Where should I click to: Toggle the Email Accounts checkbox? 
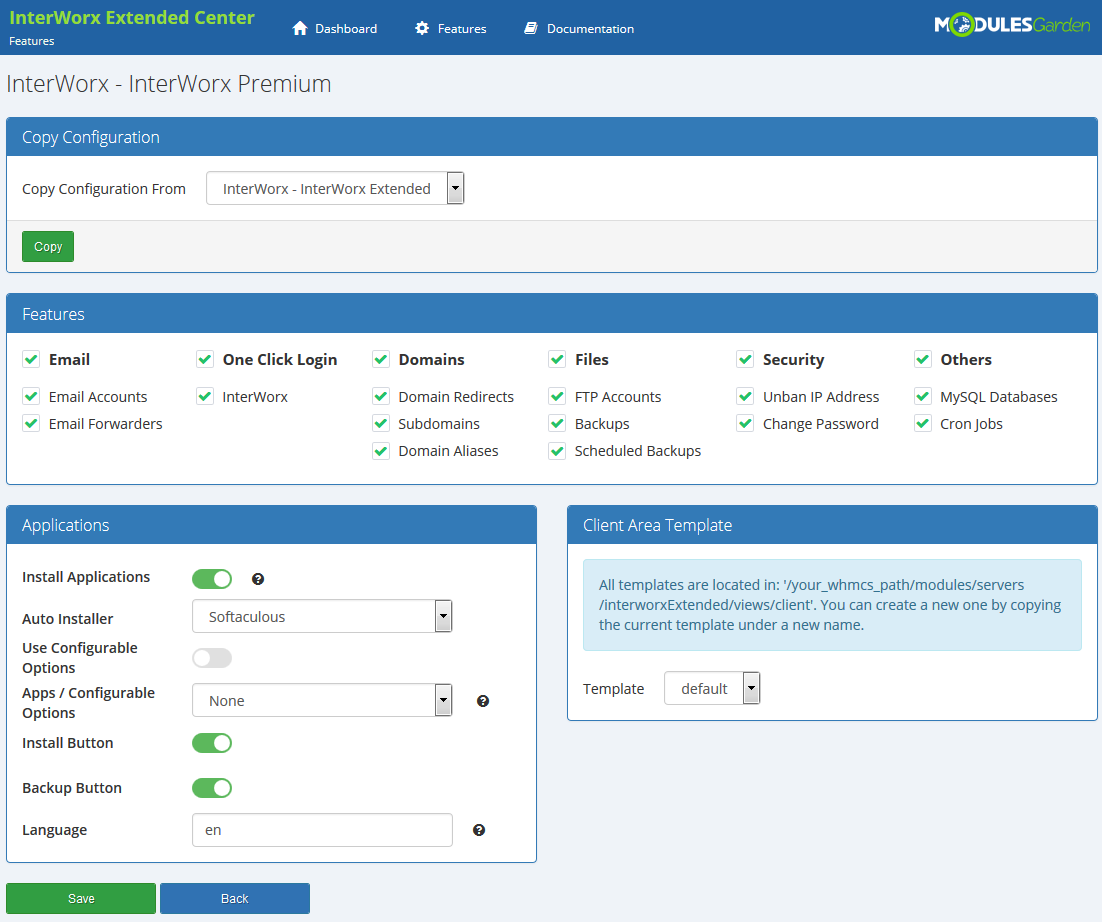coord(31,396)
